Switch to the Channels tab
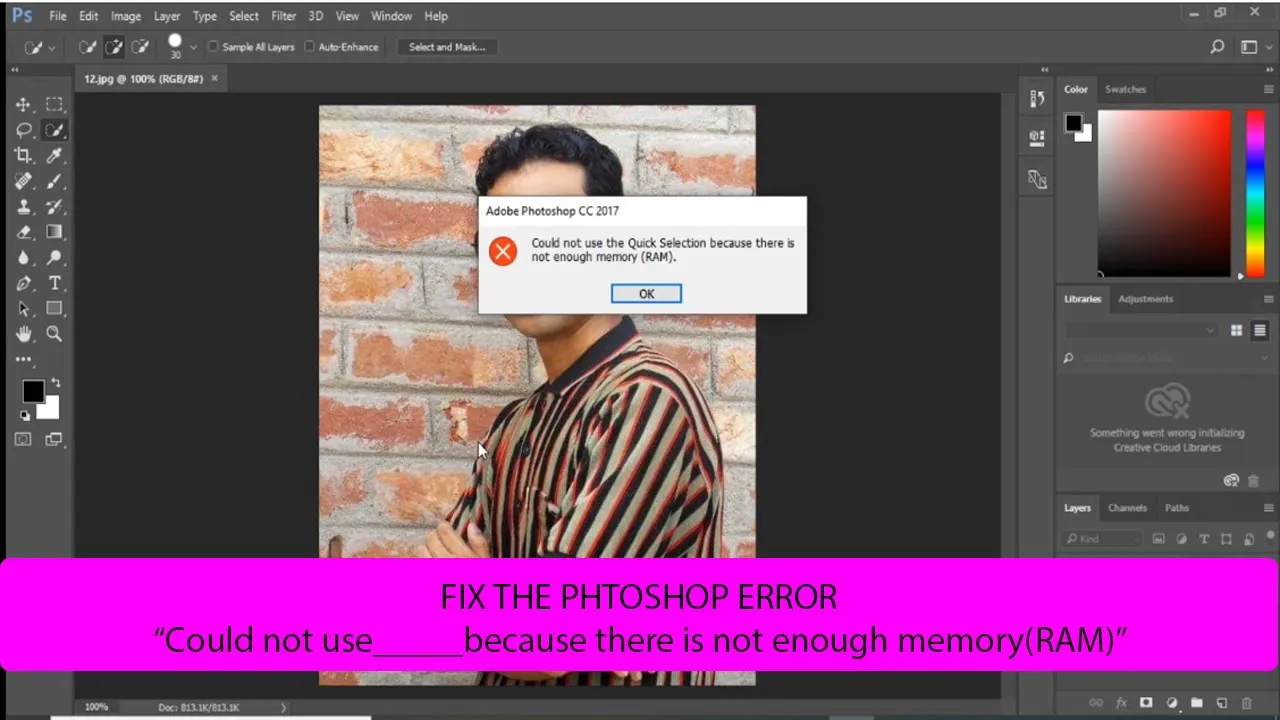This screenshot has width=1280, height=720. click(x=1127, y=508)
